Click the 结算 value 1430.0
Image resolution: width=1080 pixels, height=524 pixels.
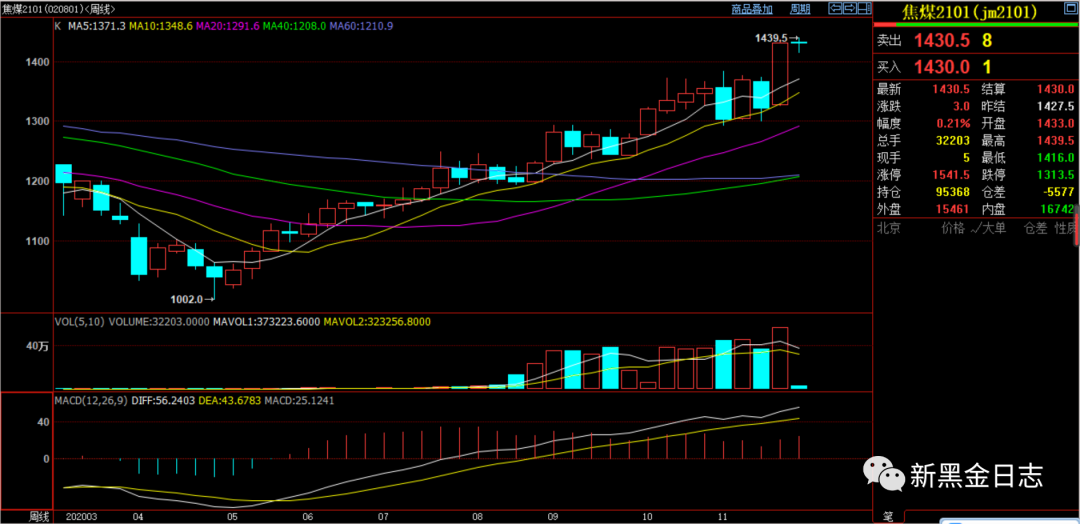click(1055, 90)
